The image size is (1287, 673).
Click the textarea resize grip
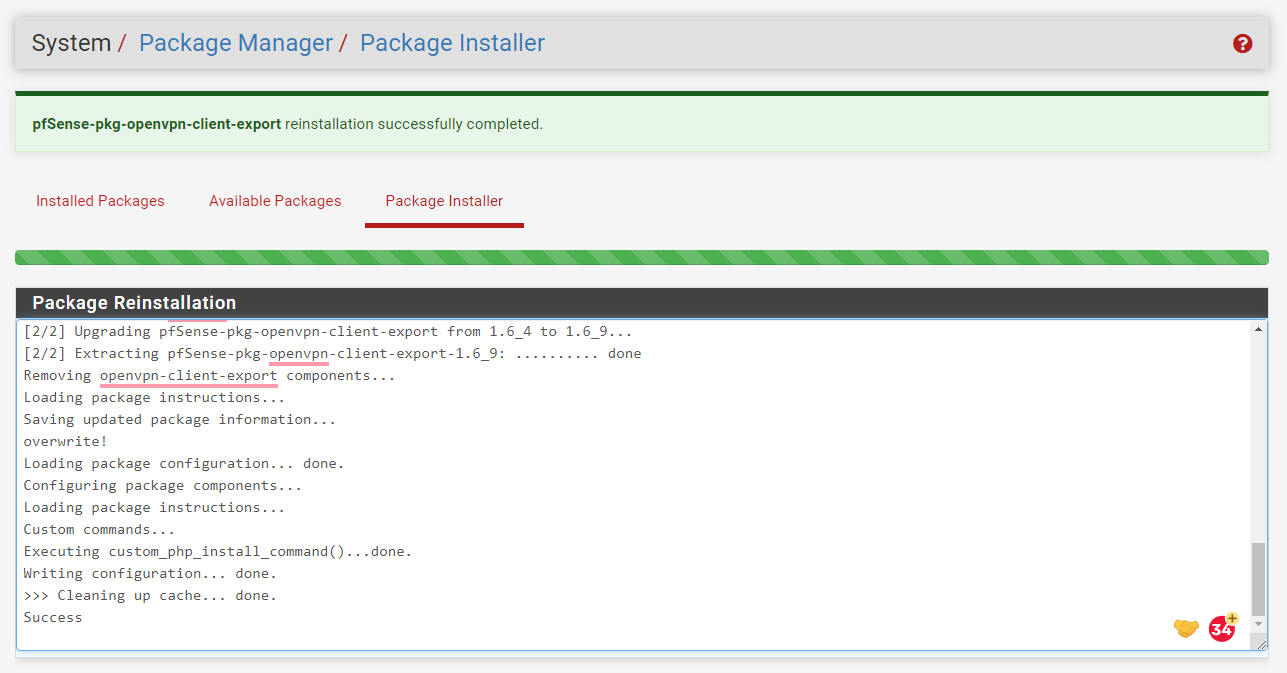1260,644
